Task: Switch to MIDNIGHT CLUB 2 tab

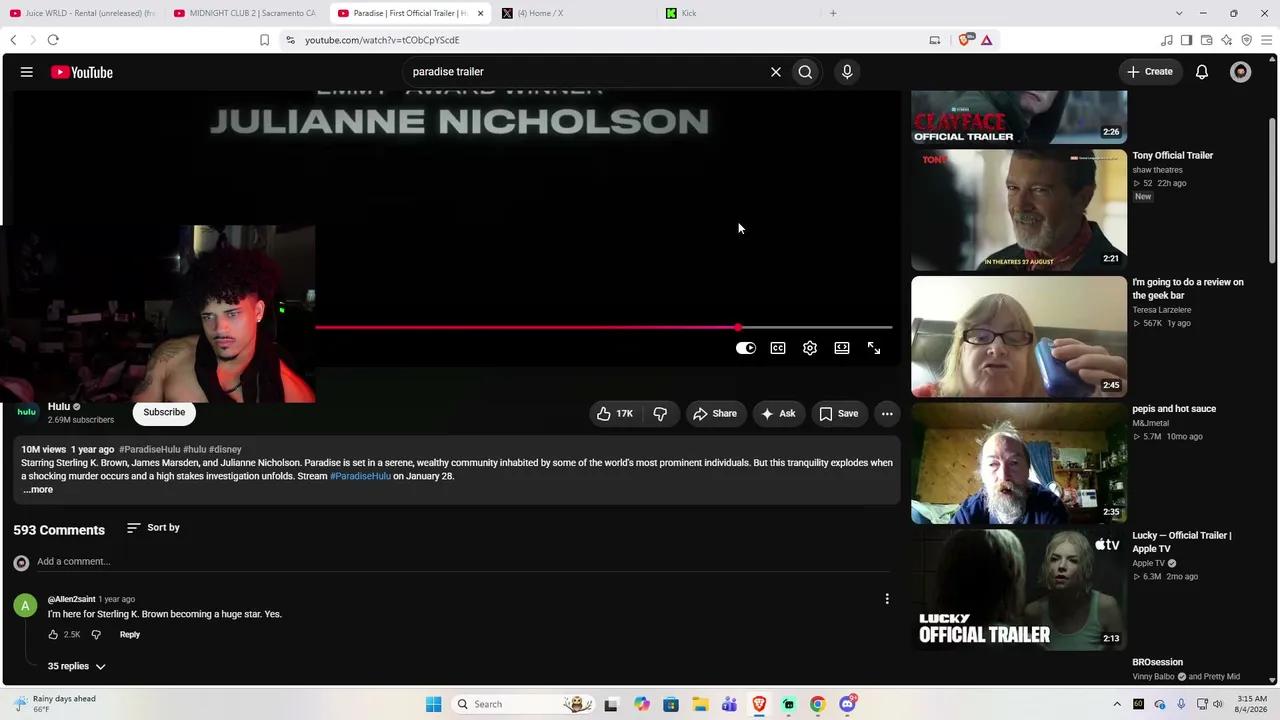Action: tap(245, 13)
